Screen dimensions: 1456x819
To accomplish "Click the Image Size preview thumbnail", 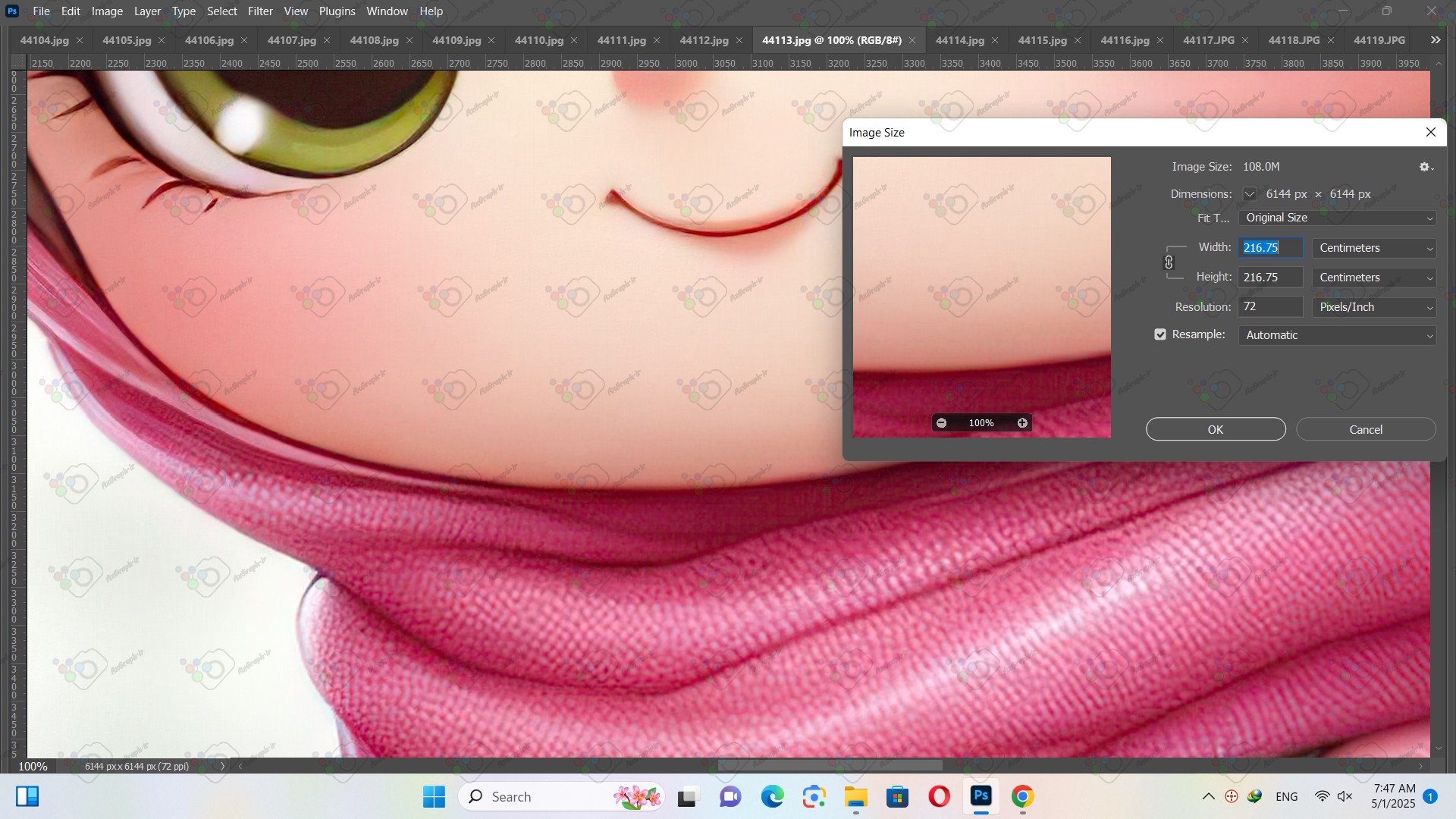I will click(981, 297).
